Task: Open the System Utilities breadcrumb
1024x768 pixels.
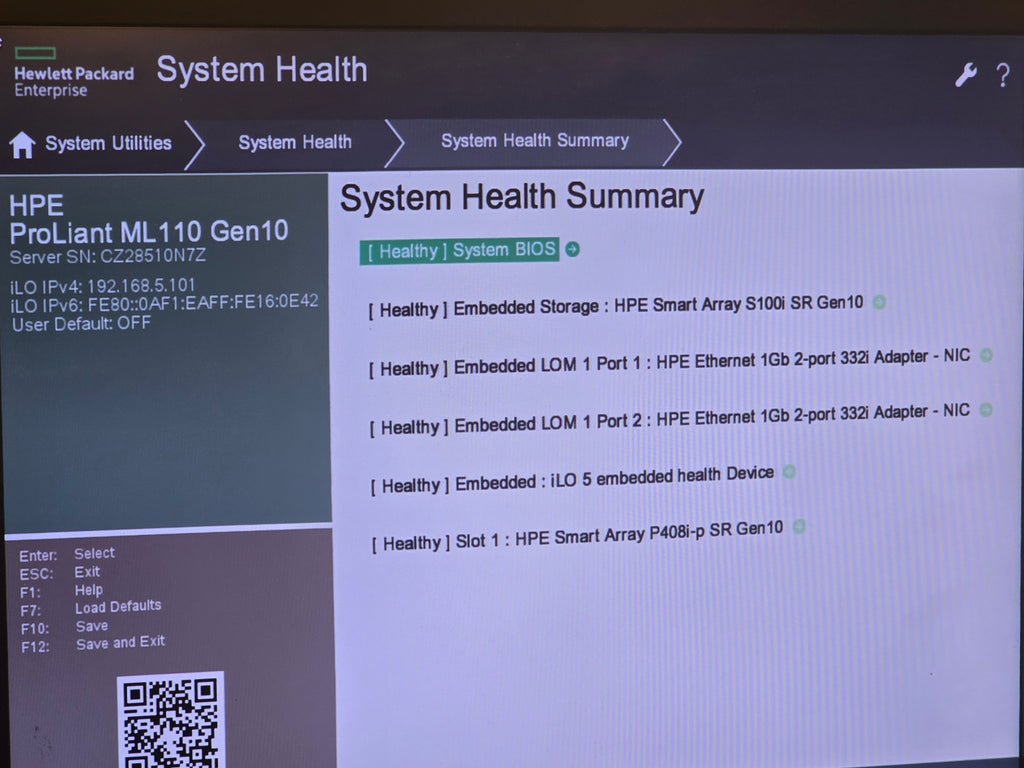Action: 108,143
